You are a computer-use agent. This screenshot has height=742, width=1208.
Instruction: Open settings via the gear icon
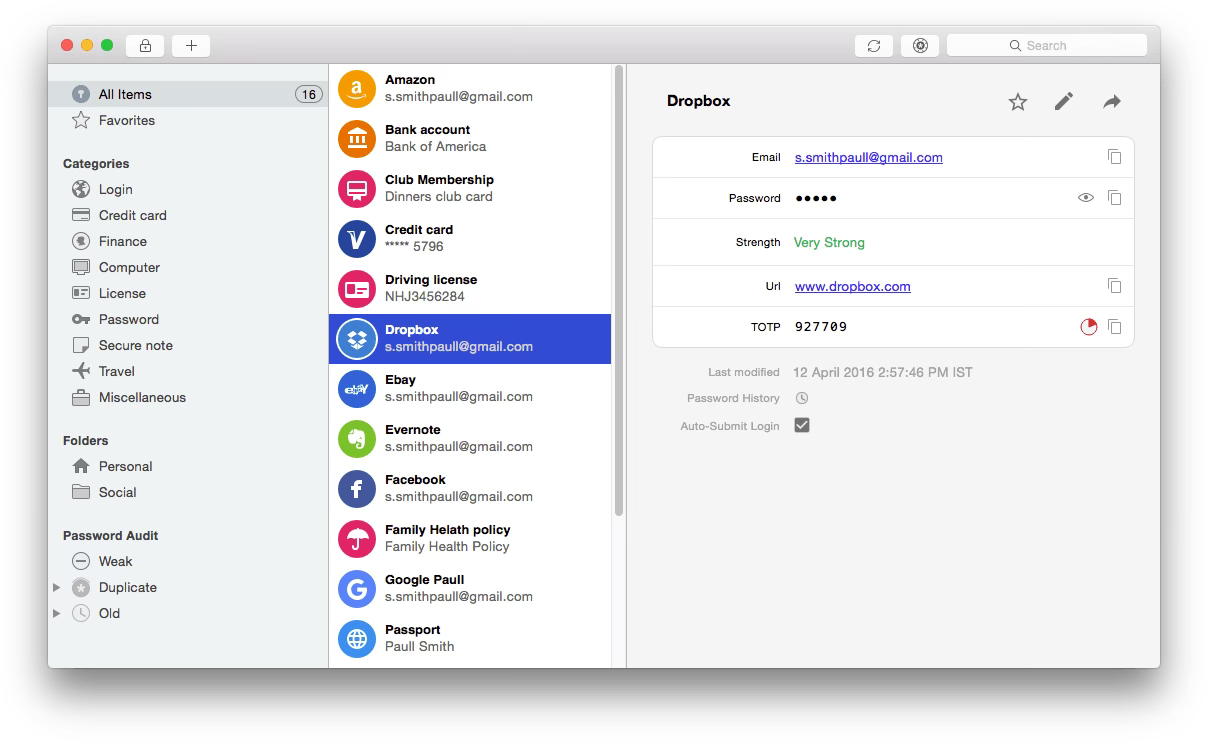click(920, 45)
